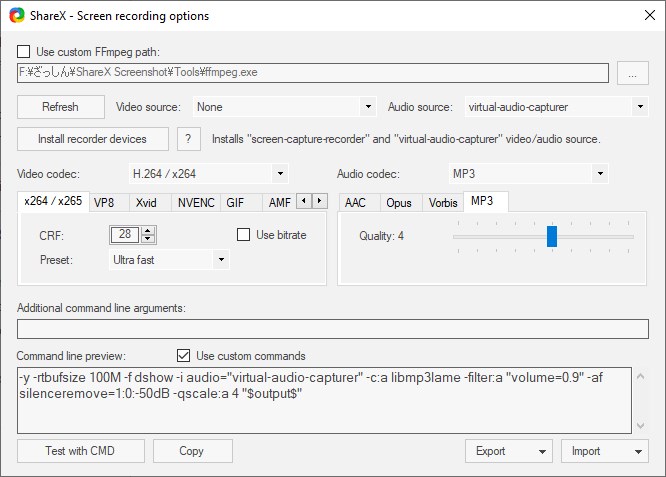Click Additional command line arguments field
Image resolution: width=666 pixels, height=477 pixels.
(333, 329)
